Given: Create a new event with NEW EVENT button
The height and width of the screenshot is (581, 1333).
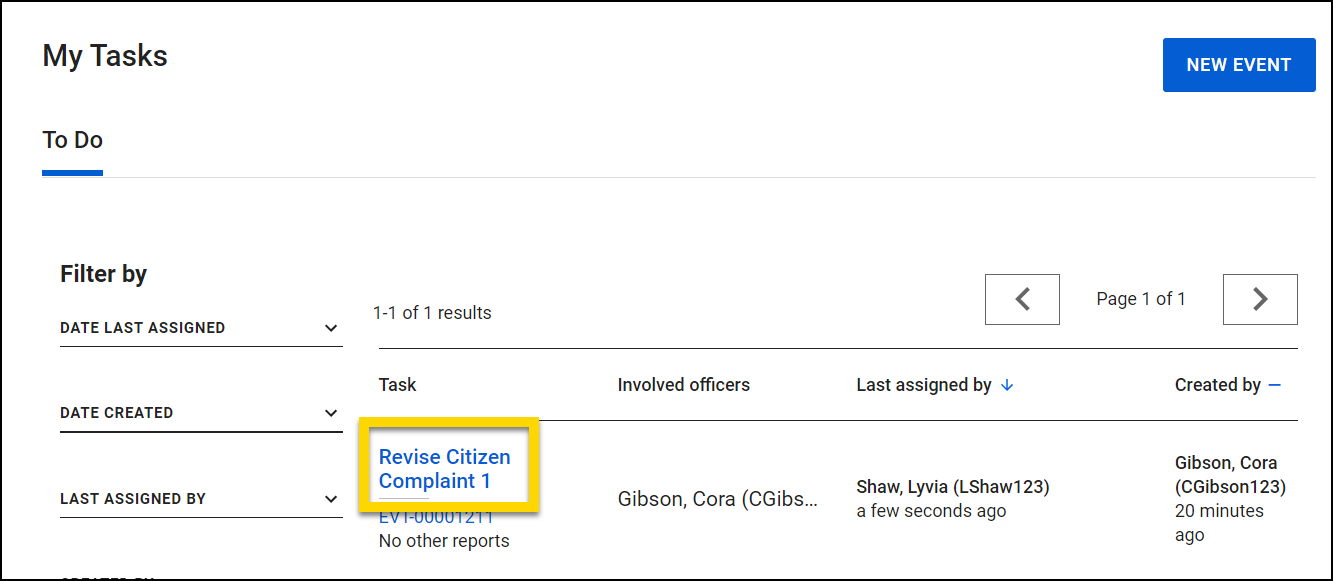Looking at the screenshot, I should tap(1239, 64).
